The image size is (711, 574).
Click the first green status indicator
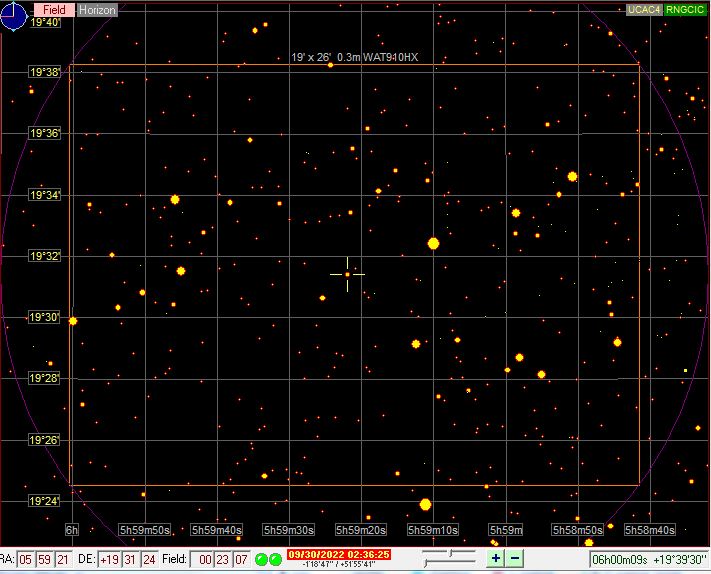pos(262,559)
